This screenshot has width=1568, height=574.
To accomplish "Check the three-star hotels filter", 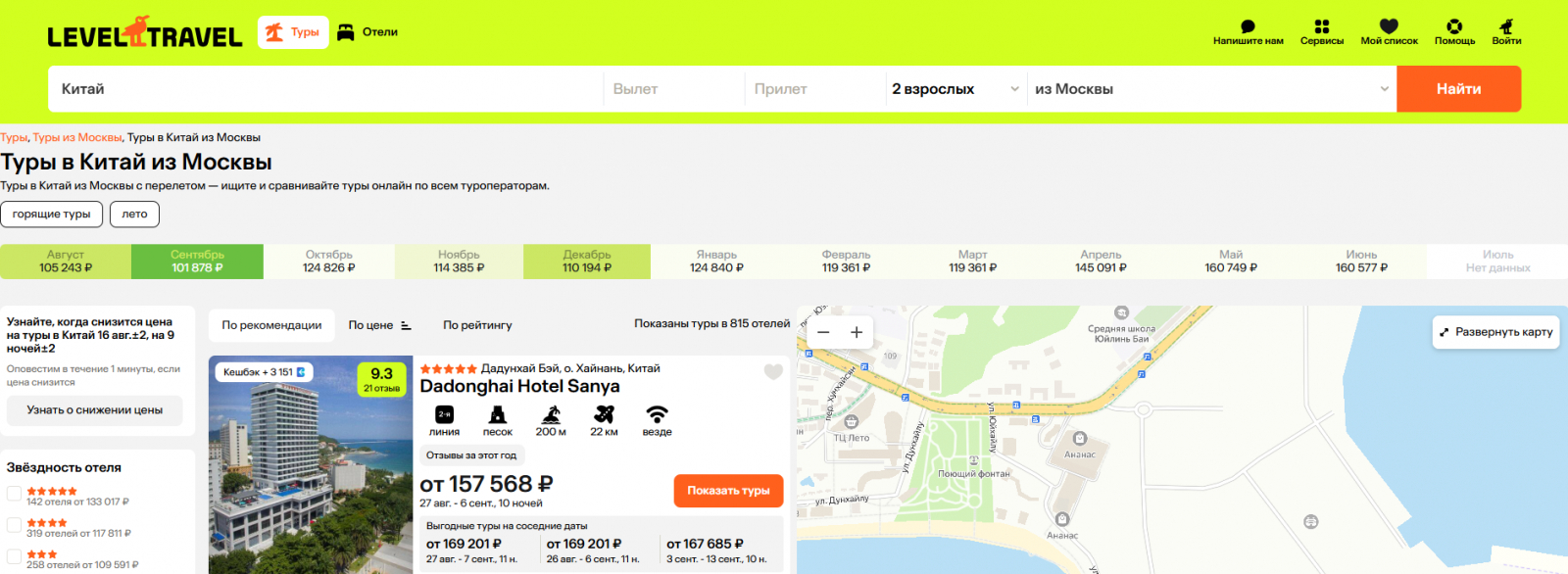I will pos(14,557).
